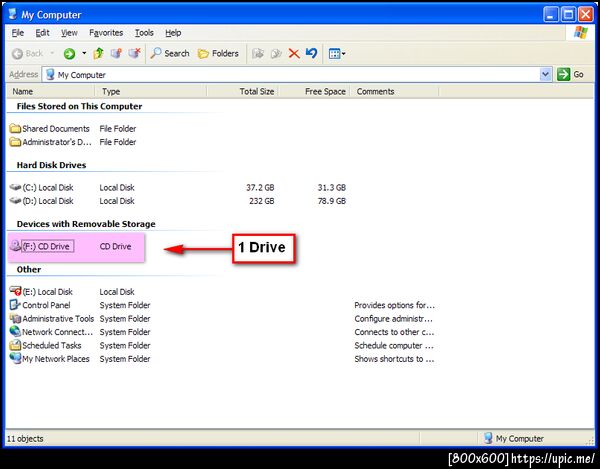Maximize the My Computer window
Image resolution: width=600 pixels, height=469 pixels.
(x=568, y=15)
